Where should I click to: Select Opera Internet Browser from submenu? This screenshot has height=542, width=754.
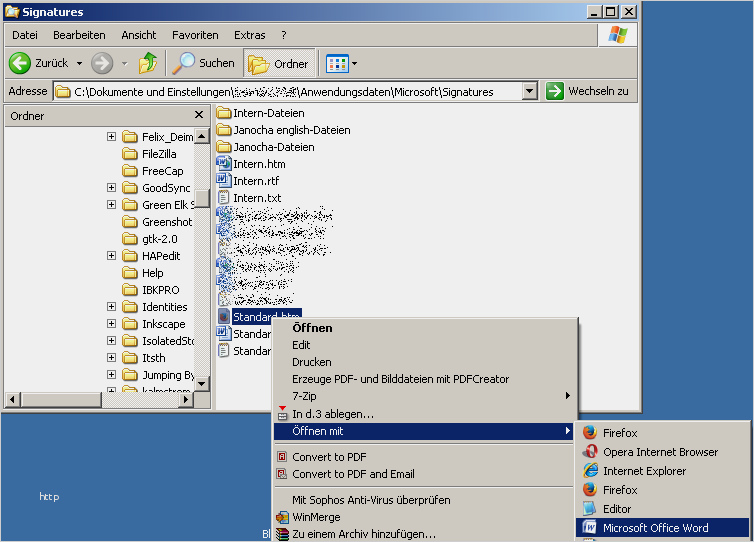(x=660, y=452)
